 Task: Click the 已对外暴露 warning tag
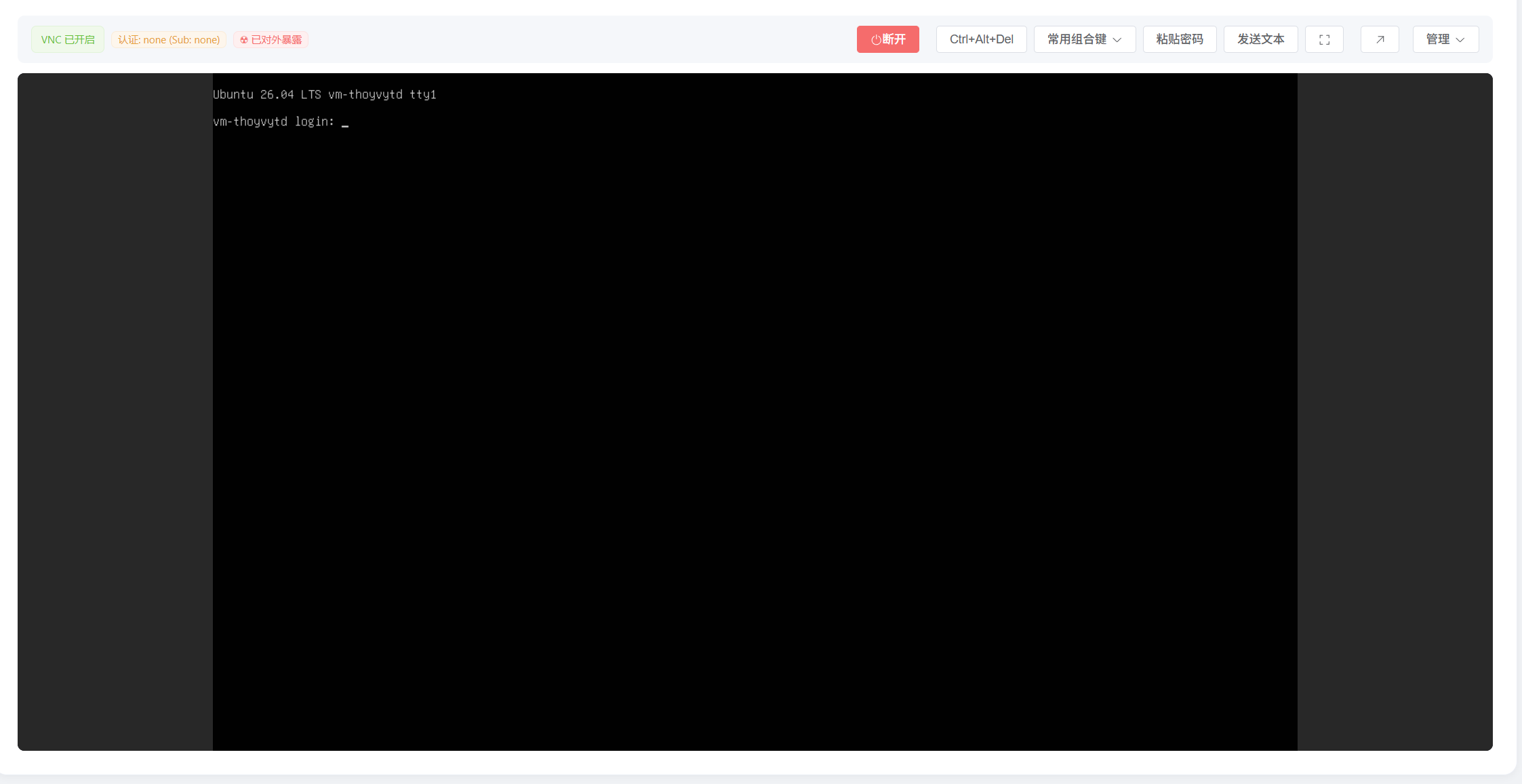click(x=271, y=40)
